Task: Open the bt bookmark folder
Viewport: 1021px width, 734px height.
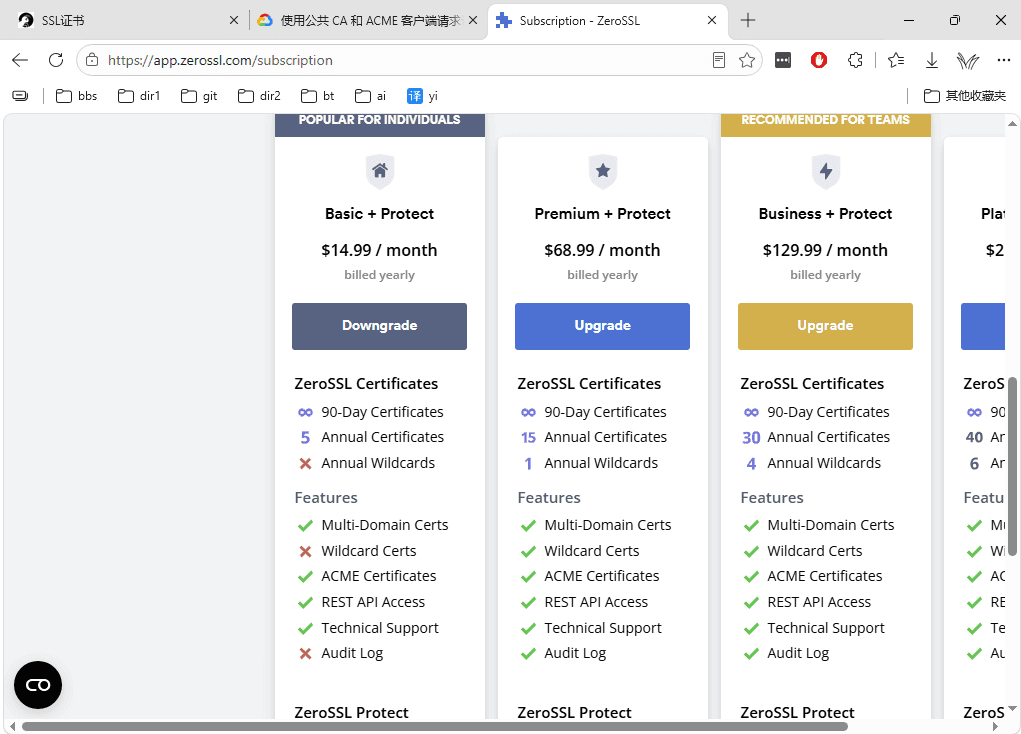Action: click(x=318, y=96)
